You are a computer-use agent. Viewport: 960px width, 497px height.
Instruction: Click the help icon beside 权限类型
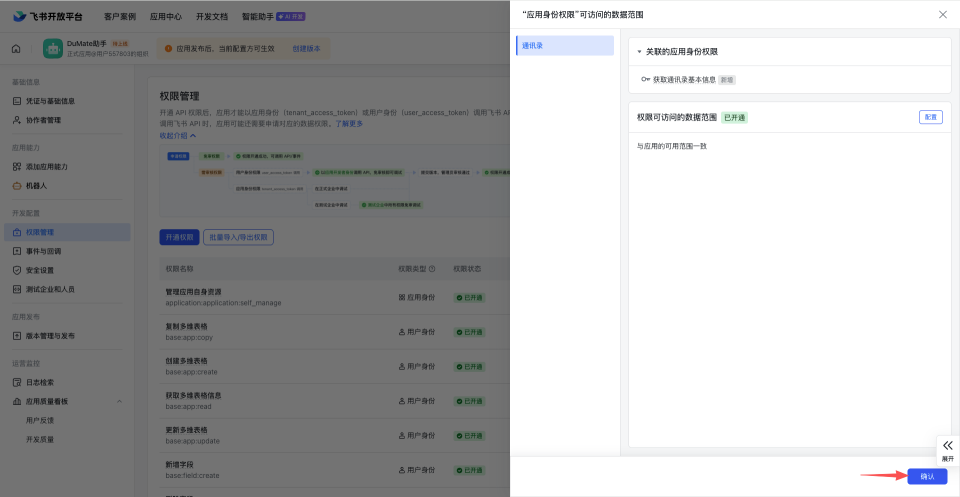click(x=433, y=269)
